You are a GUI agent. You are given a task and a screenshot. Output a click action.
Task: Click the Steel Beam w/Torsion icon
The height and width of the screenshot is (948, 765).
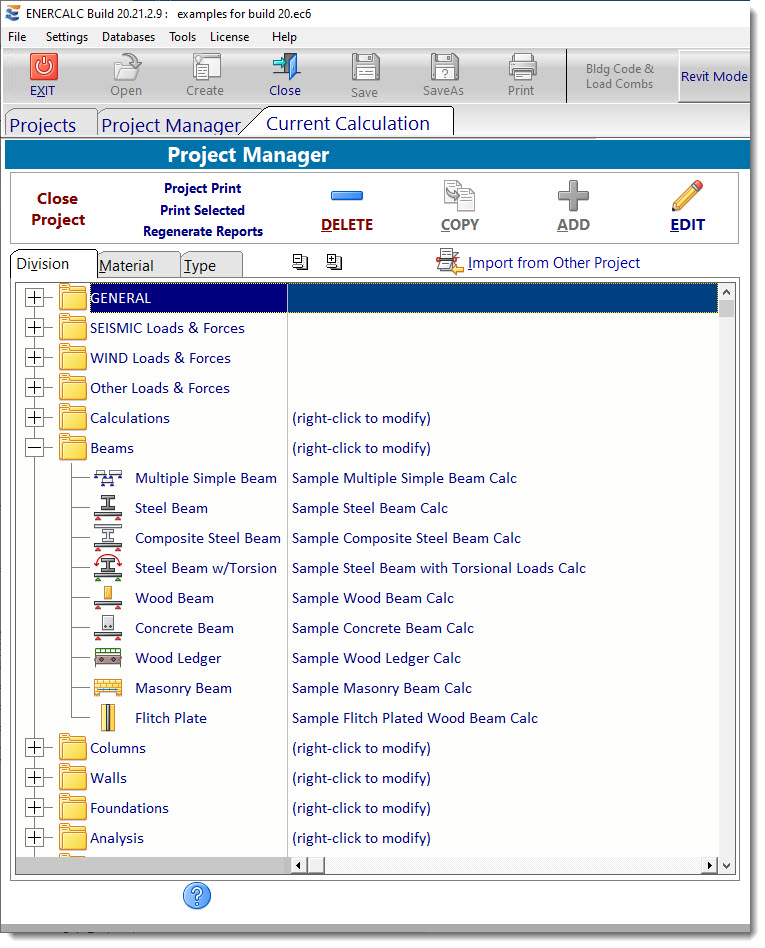(x=108, y=568)
